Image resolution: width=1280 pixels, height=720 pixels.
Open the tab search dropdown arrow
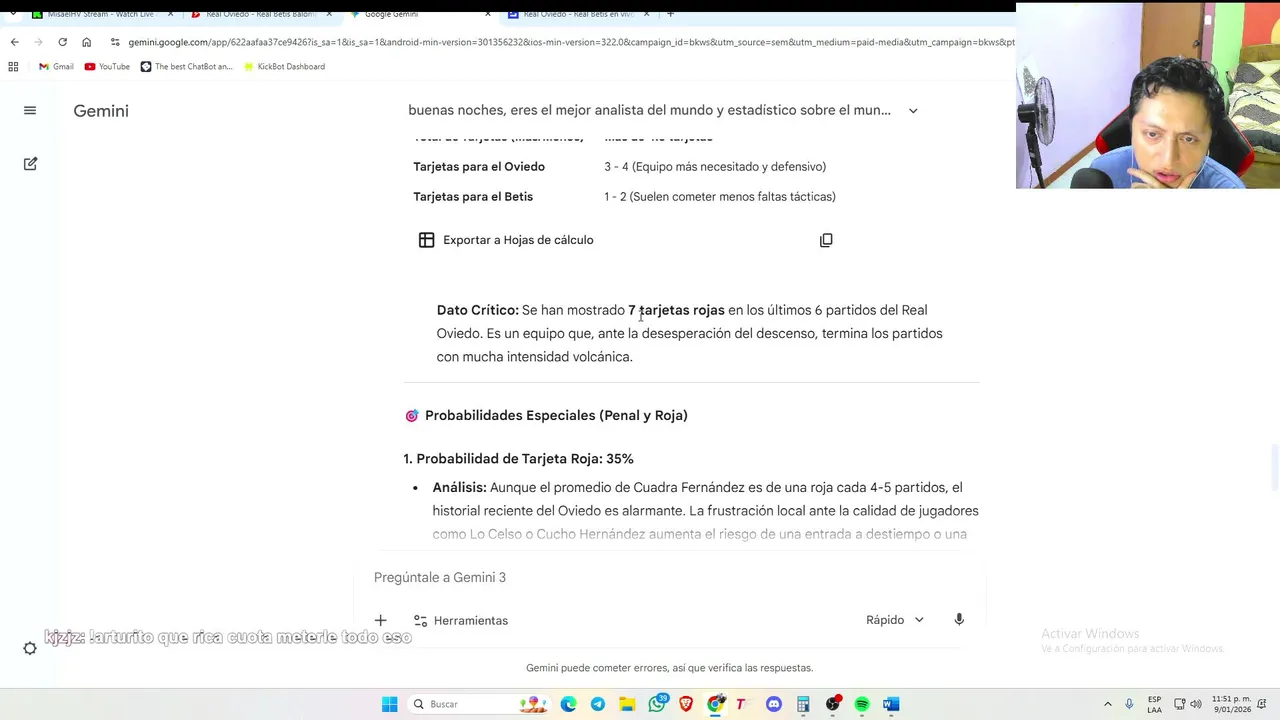click(12, 14)
